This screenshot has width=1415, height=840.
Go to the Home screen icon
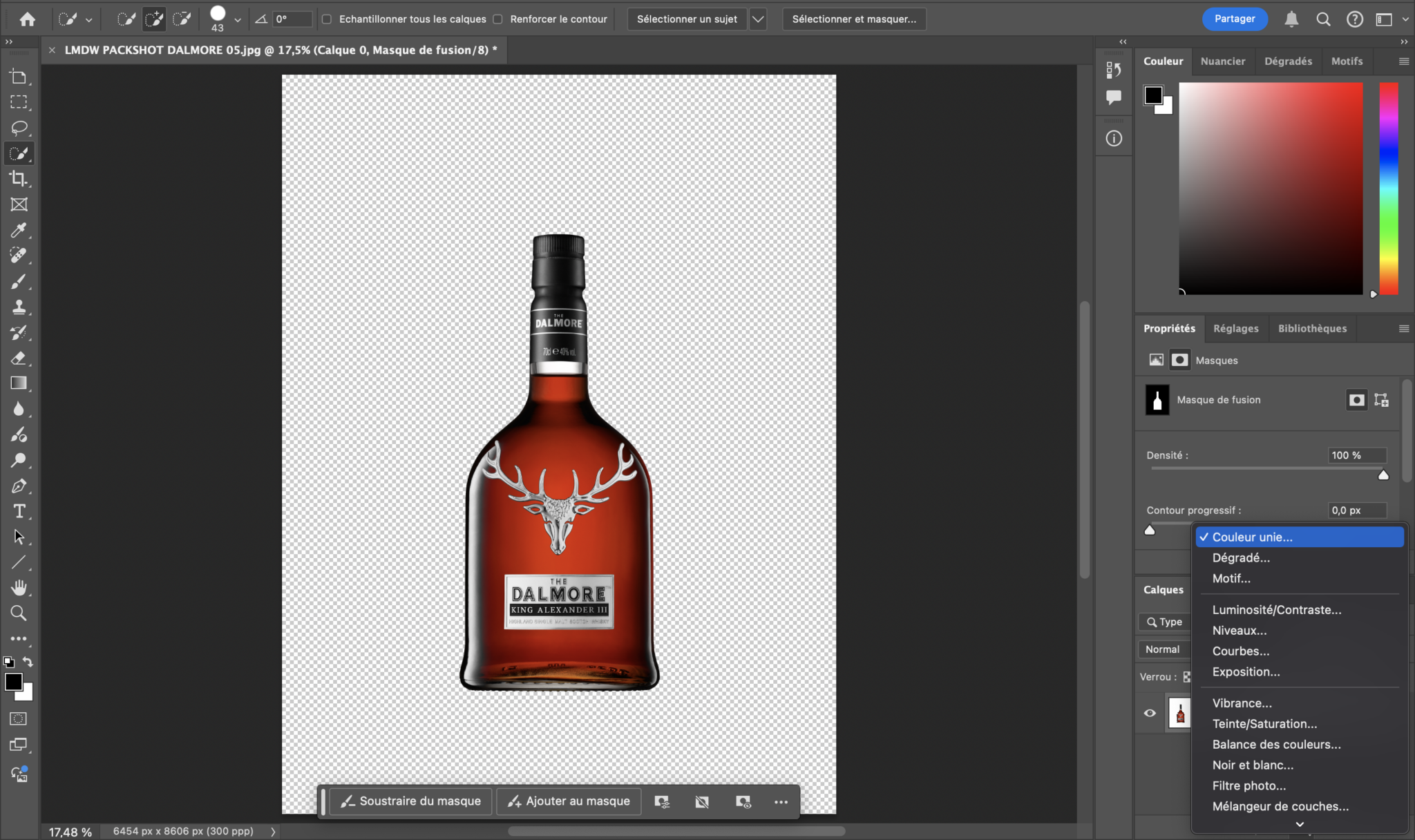[x=28, y=19]
